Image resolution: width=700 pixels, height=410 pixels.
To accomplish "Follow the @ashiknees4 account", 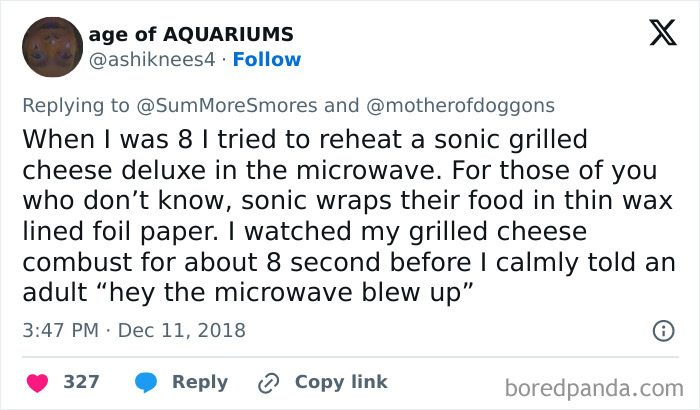I will pyautogui.click(x=267, y=59).
